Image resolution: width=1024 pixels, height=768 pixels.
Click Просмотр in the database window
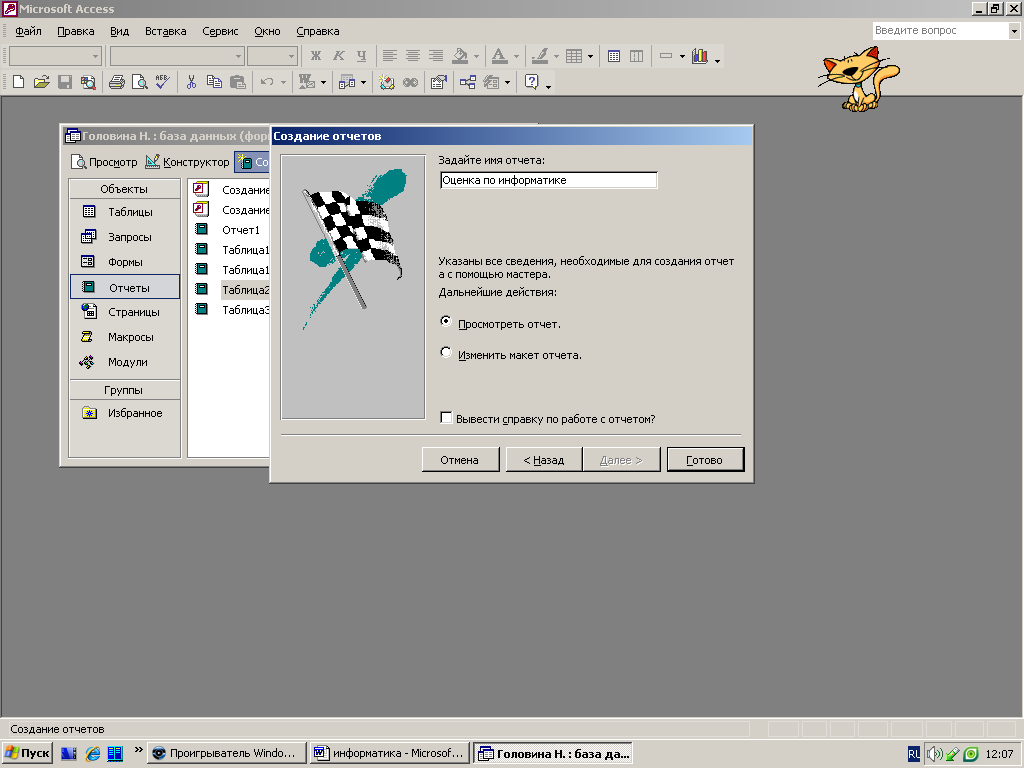tap(104, 162)
